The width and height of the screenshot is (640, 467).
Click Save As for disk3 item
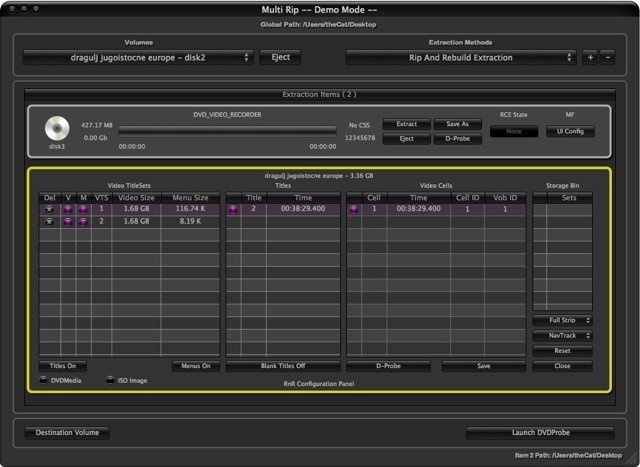coord(458,124)
